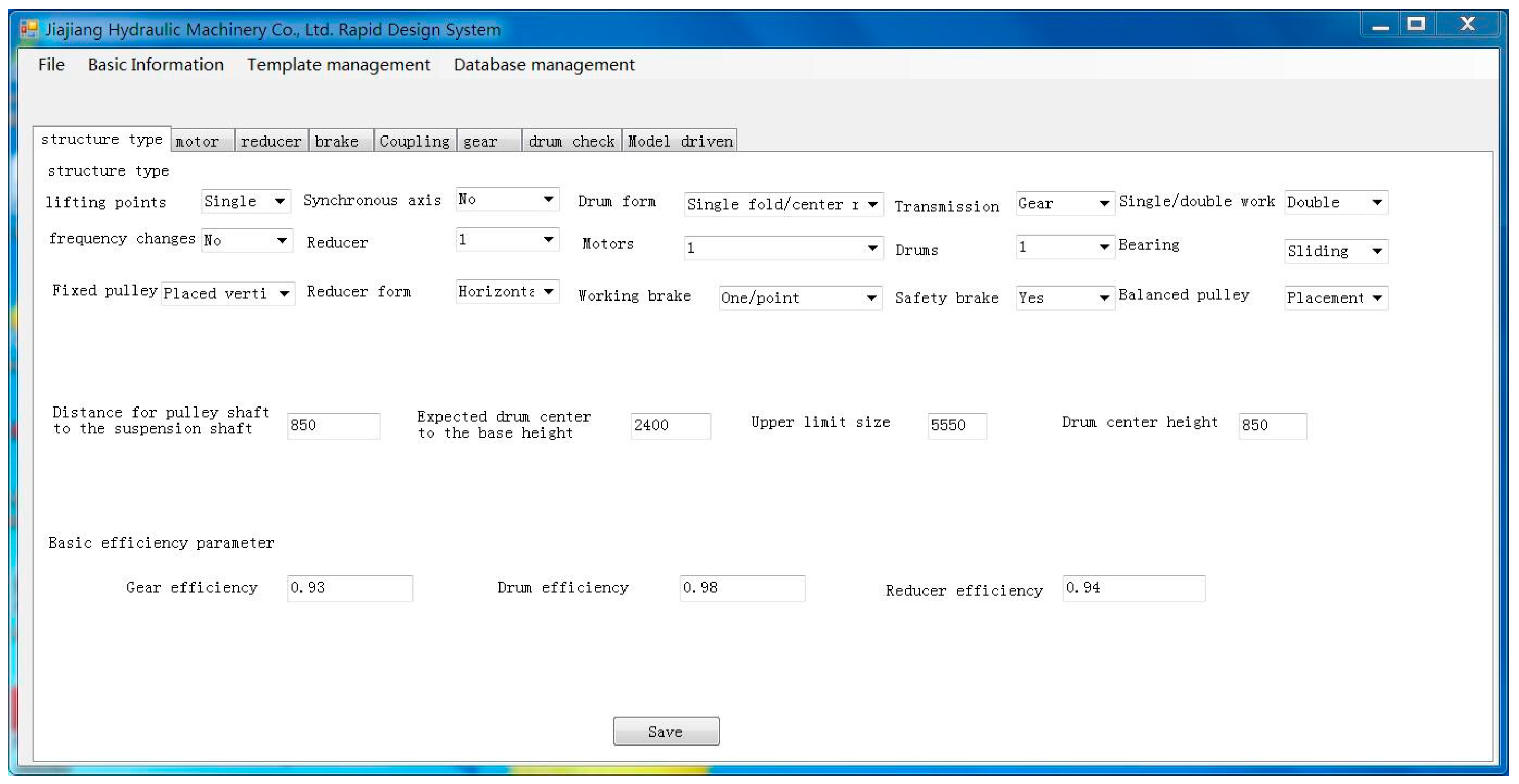Switch to the motor tab

tap(198, 141)
